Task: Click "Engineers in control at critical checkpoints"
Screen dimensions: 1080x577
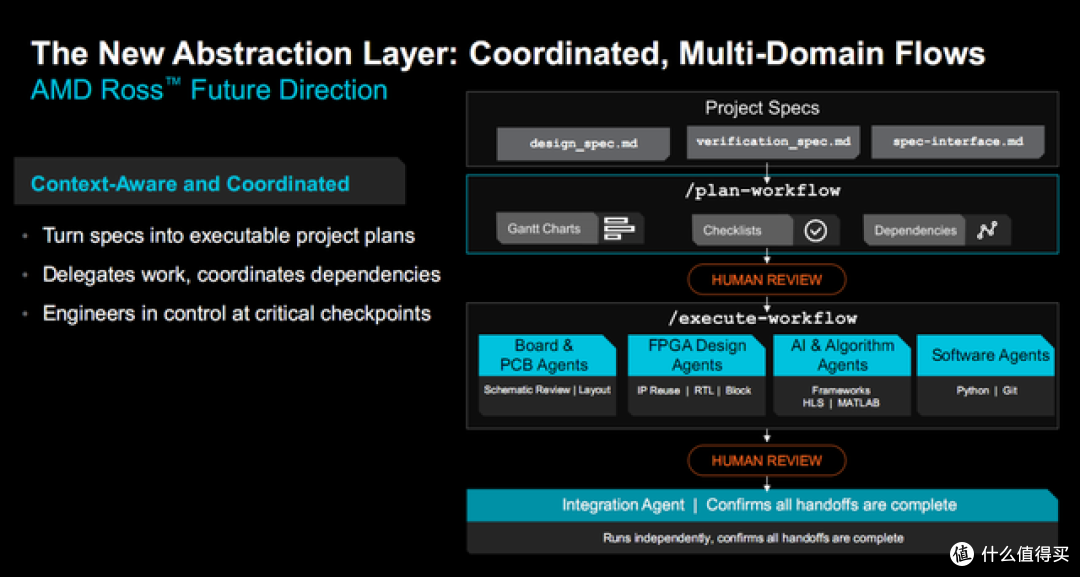Action: tap(237, 314)
